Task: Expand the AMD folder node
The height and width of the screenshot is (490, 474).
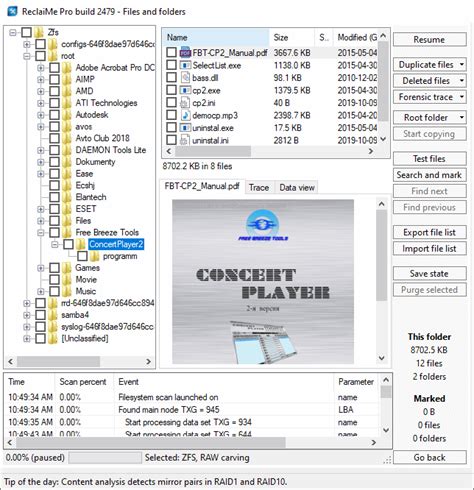Action: coord(41,91)
